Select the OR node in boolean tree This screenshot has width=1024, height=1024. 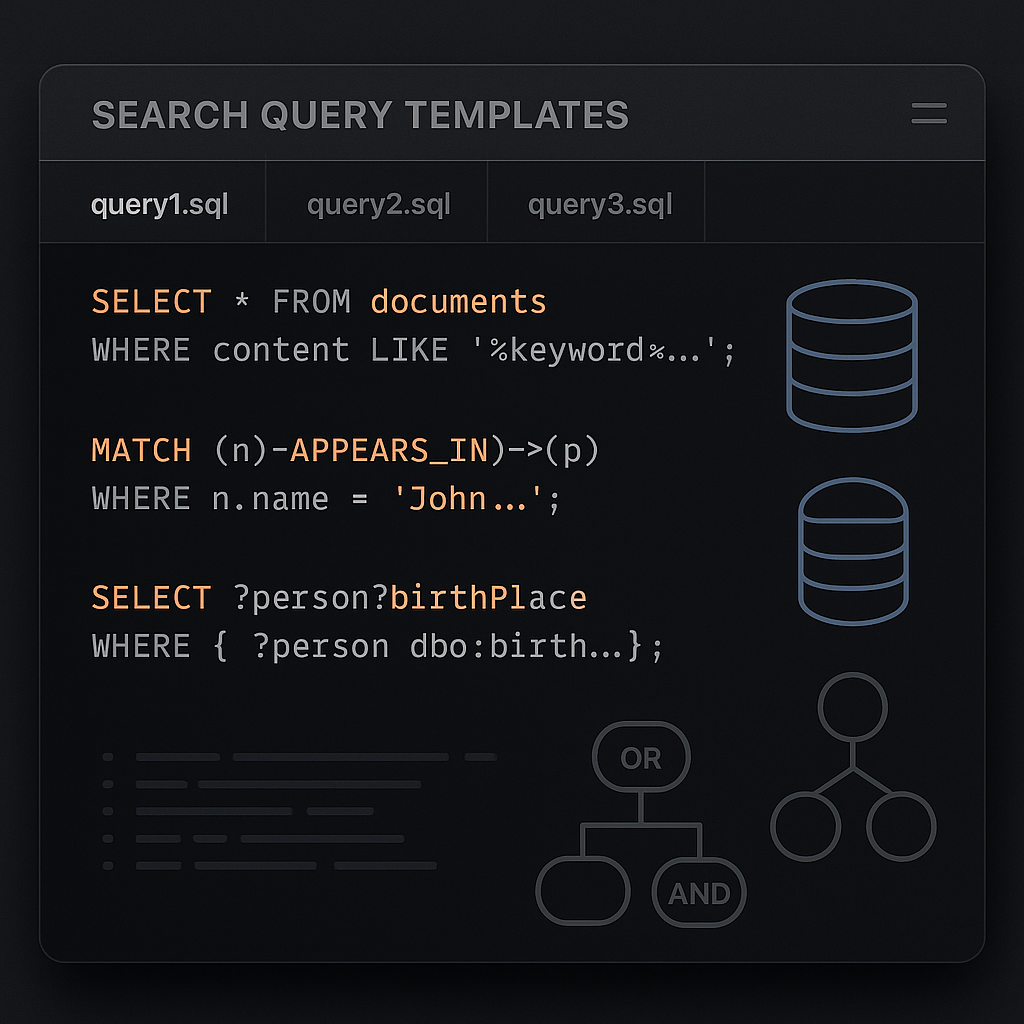click(641, 757)
